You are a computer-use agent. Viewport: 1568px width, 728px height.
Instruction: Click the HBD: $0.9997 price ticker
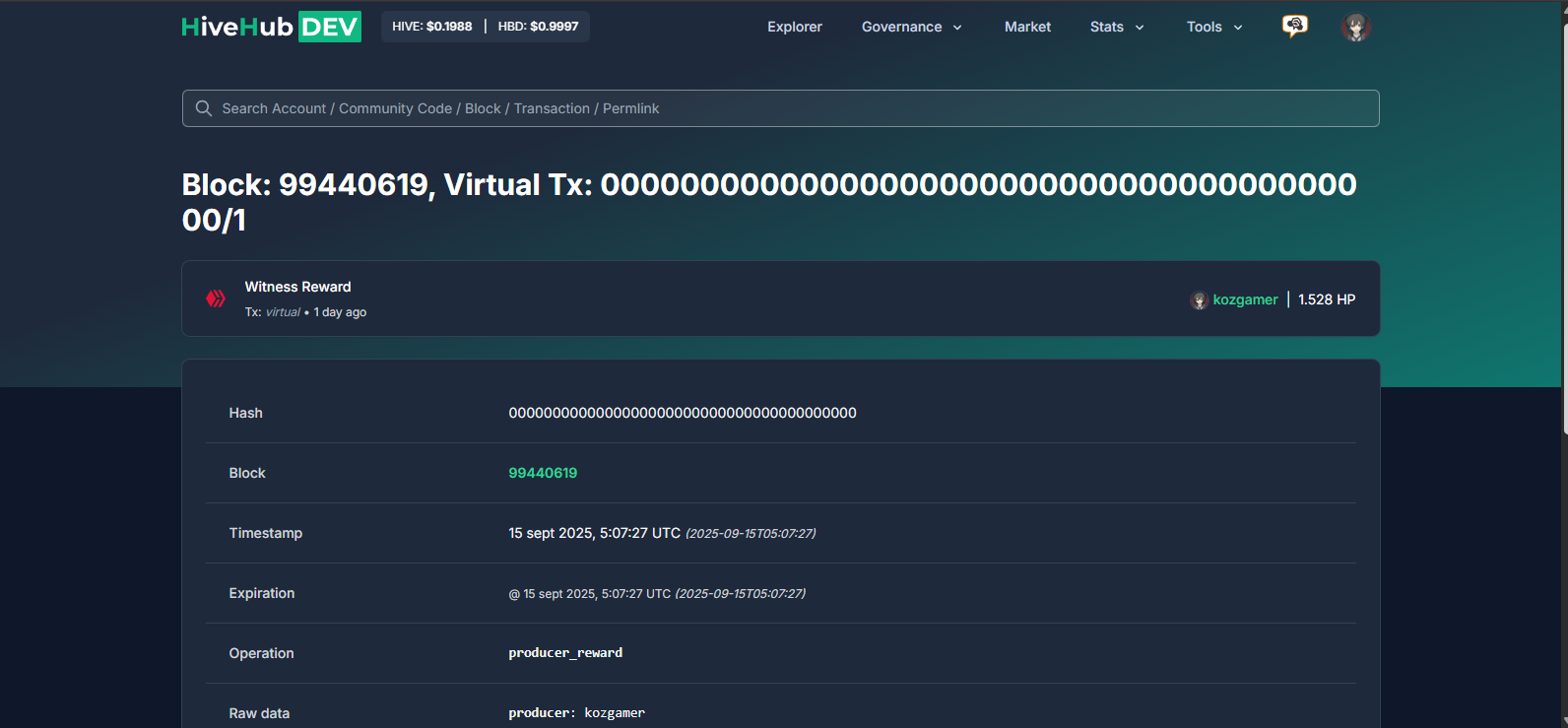539,27
